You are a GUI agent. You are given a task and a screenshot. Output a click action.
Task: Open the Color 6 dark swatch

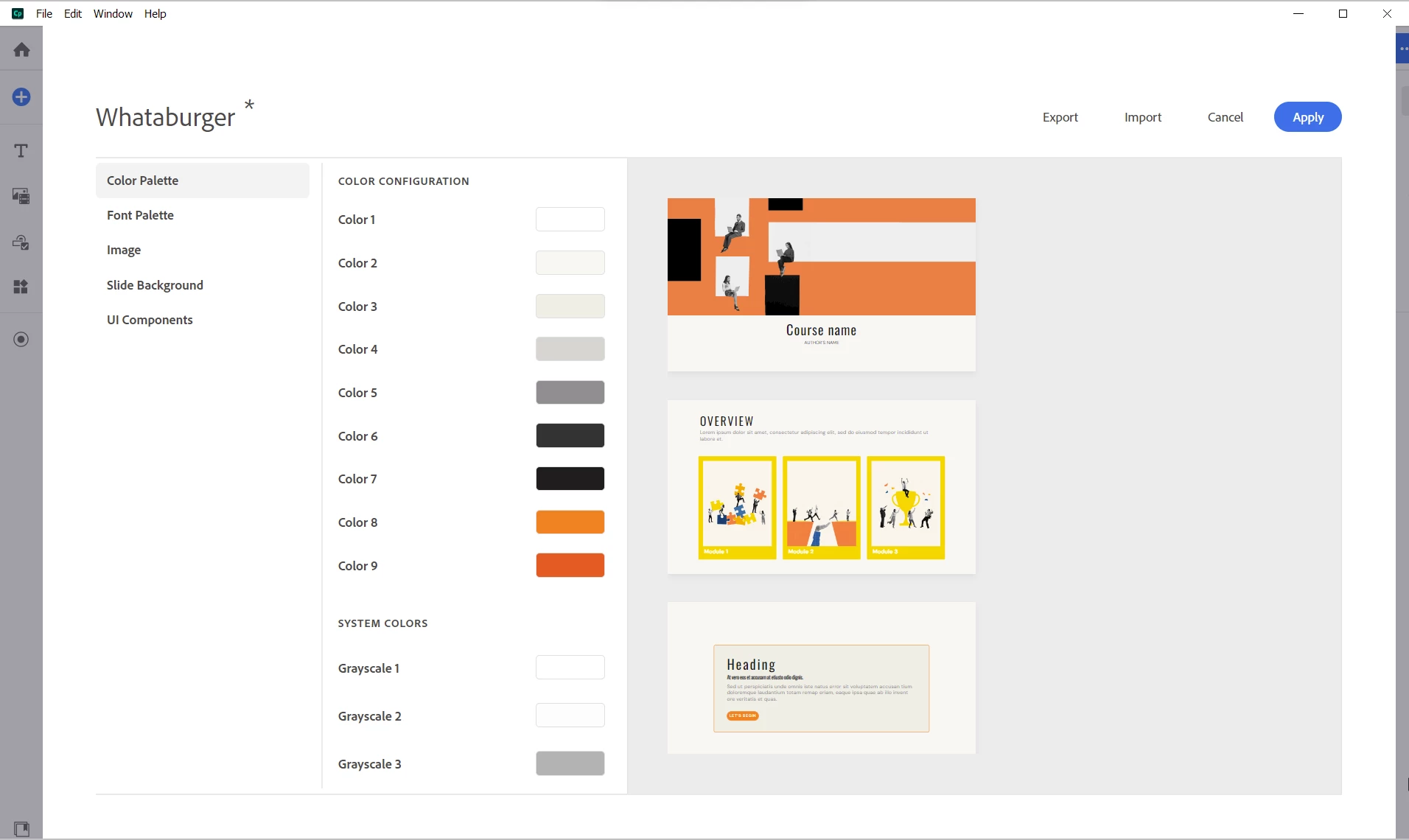pos(570,436)
